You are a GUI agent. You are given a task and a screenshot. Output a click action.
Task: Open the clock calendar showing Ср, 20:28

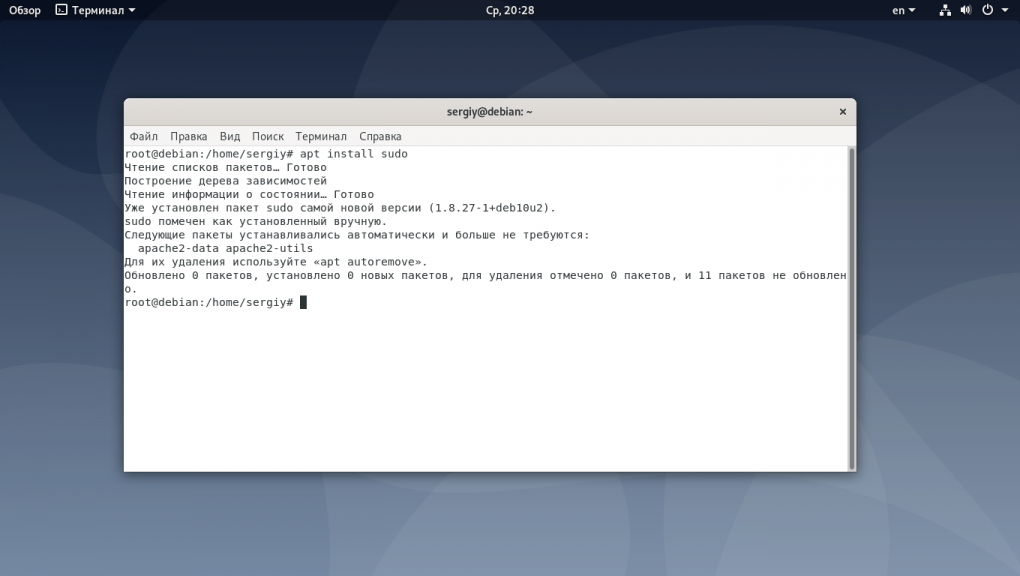pyautogui.click(x=510, y=10)
